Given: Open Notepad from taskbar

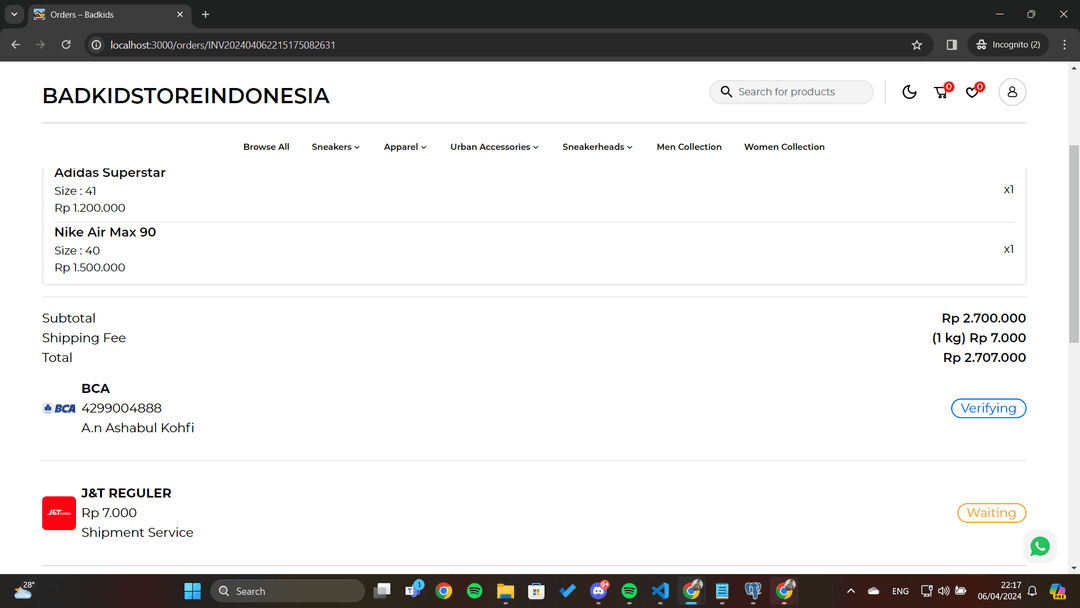Looking at the screenshot, I should tap(722, 591).
